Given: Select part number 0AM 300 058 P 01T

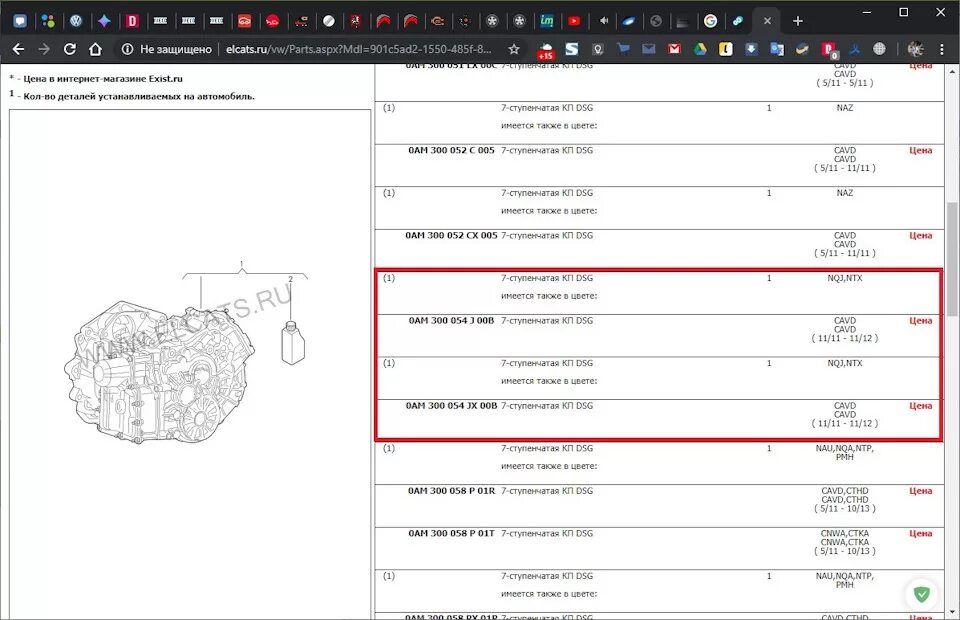Looking at the screenshot, I should [451, 533].
